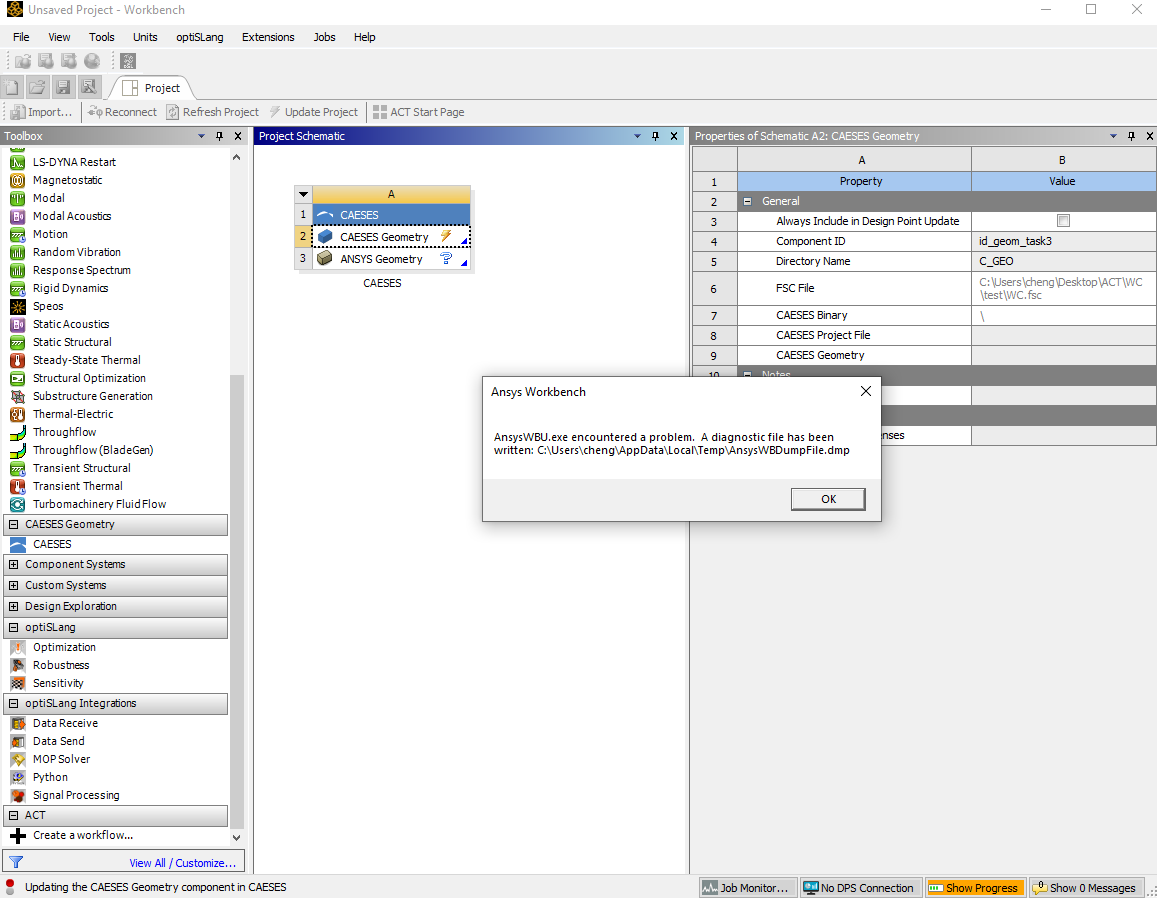The width and height of the screenshot is (1157, 898).
Task: Collapse the ACT toolbox group
Action: click(13, 815)
